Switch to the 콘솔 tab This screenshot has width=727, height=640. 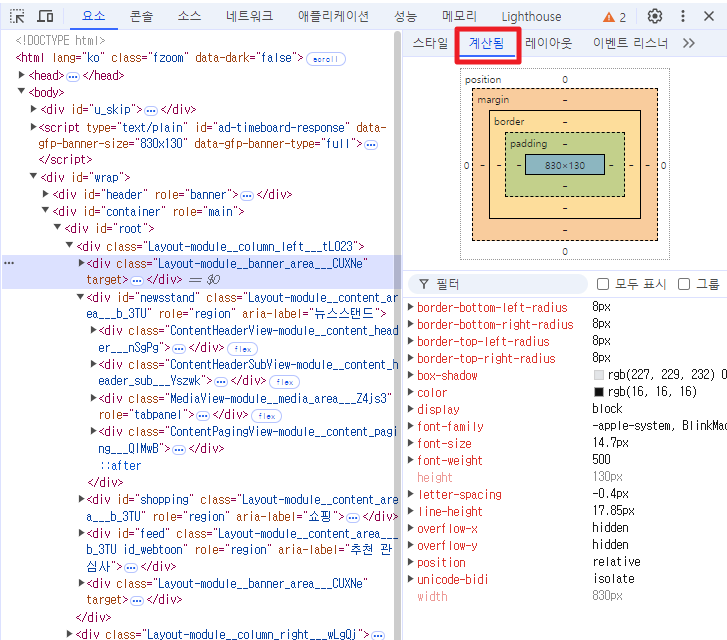[x=141, y=16]
